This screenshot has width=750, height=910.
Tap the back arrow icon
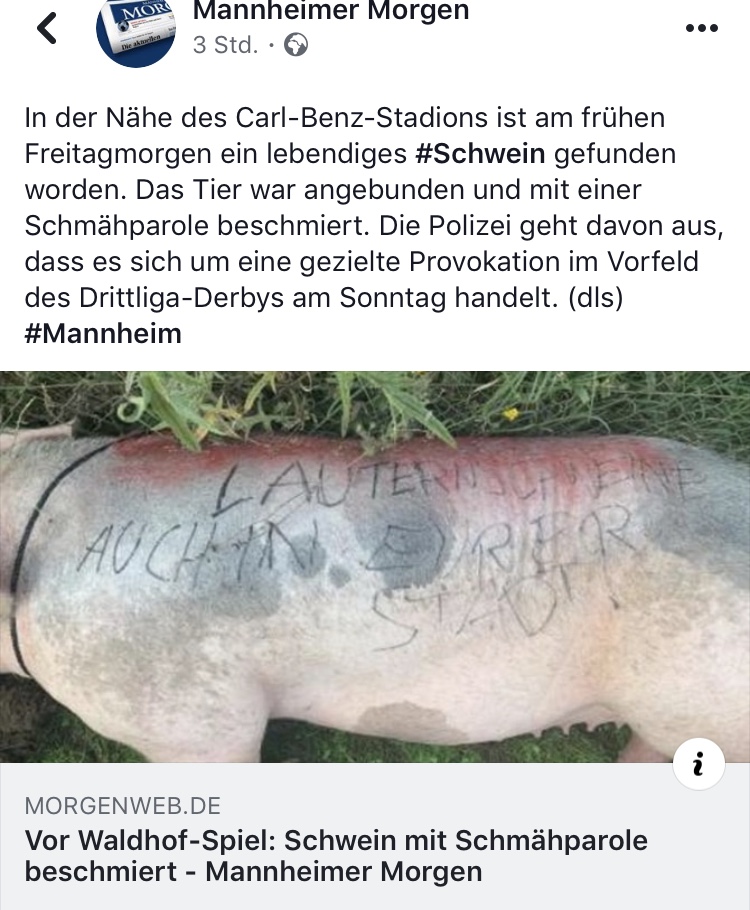[47, 28]
